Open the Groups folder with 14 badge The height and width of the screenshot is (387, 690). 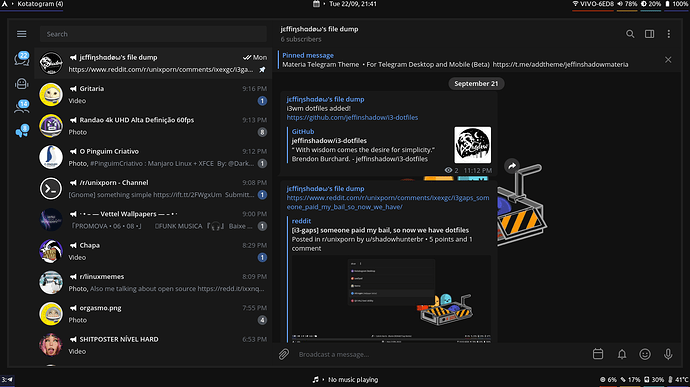[x=22, y=107]
